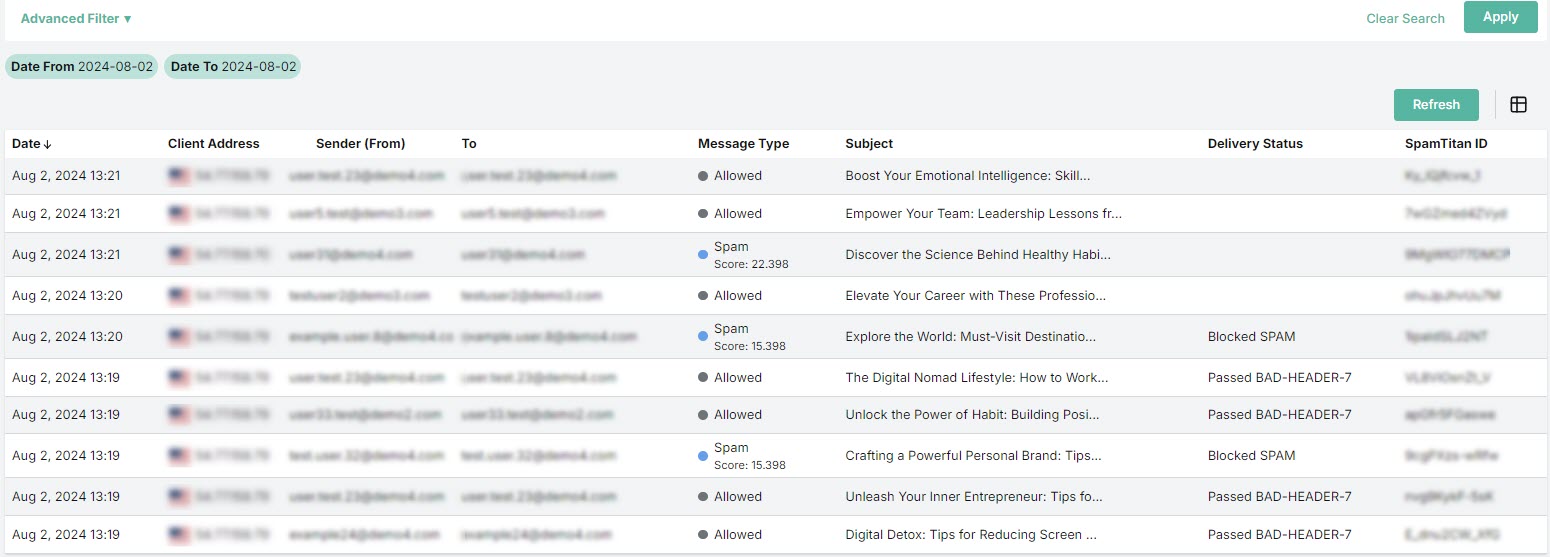The image size is (1550, 557).
Task: Click Passed BAD-HEADER-7 in the Unleash Your Inner Entrepreneur row
Action: coord(1280,497)
